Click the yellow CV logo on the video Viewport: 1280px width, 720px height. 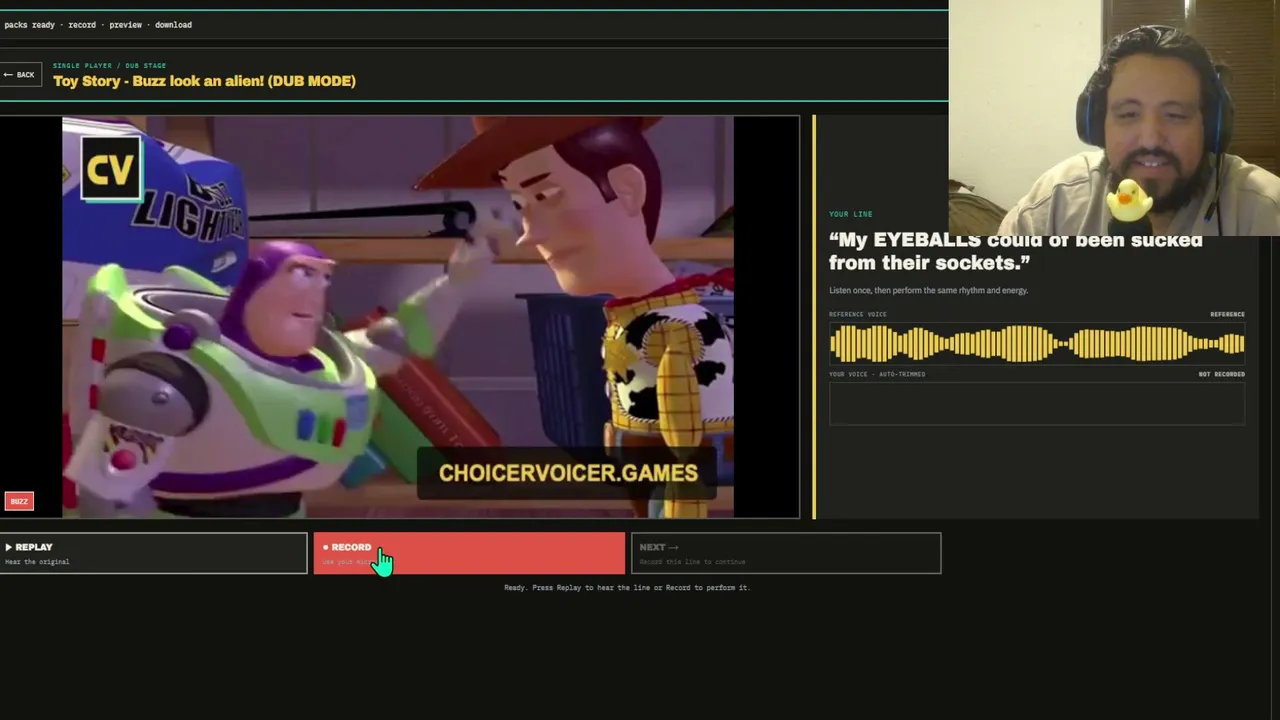click(x=110, y=170)
